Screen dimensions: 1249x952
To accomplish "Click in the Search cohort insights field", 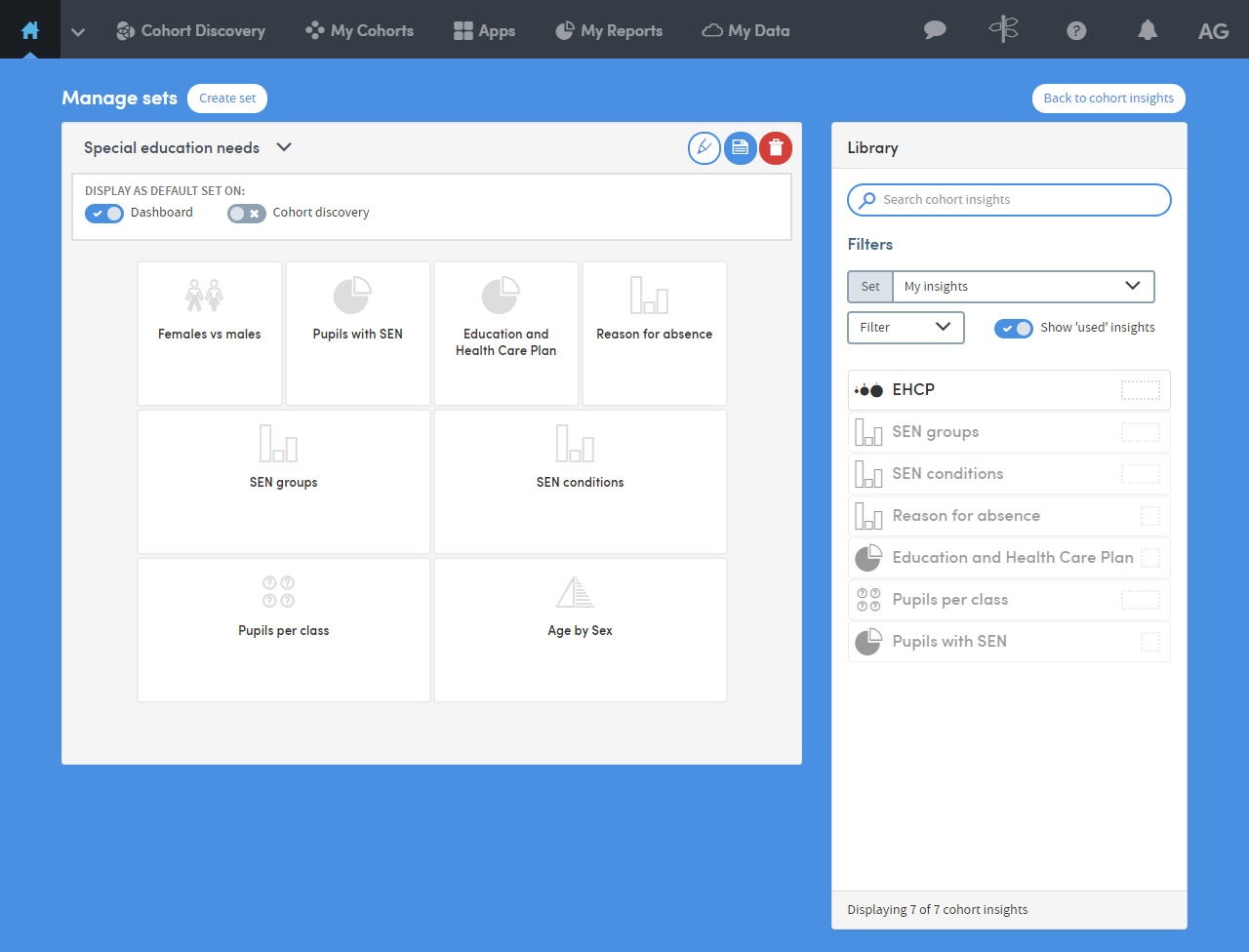I will pyautogui.click(x=1009, y=200).
